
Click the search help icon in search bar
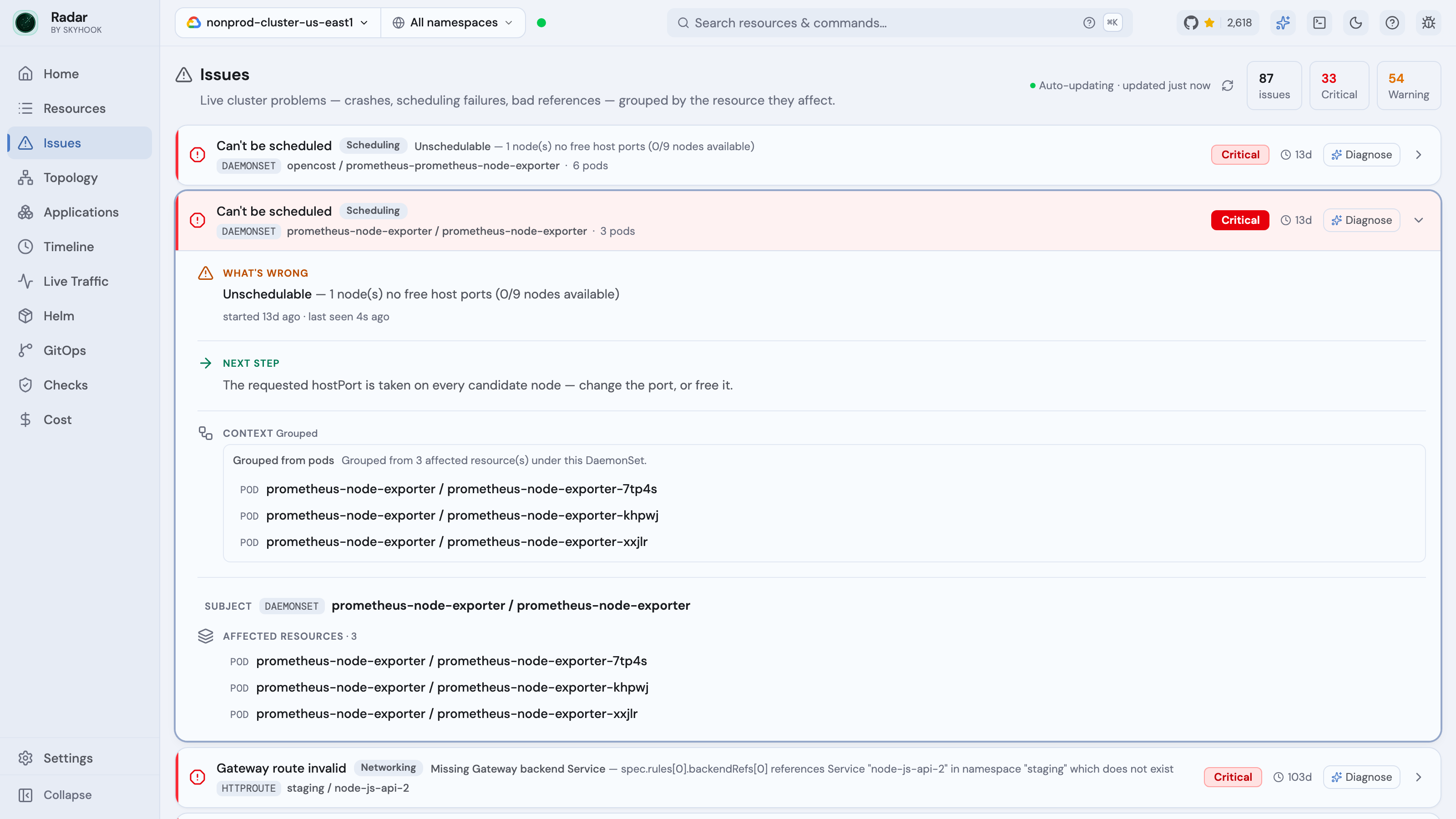[1089, 23]
